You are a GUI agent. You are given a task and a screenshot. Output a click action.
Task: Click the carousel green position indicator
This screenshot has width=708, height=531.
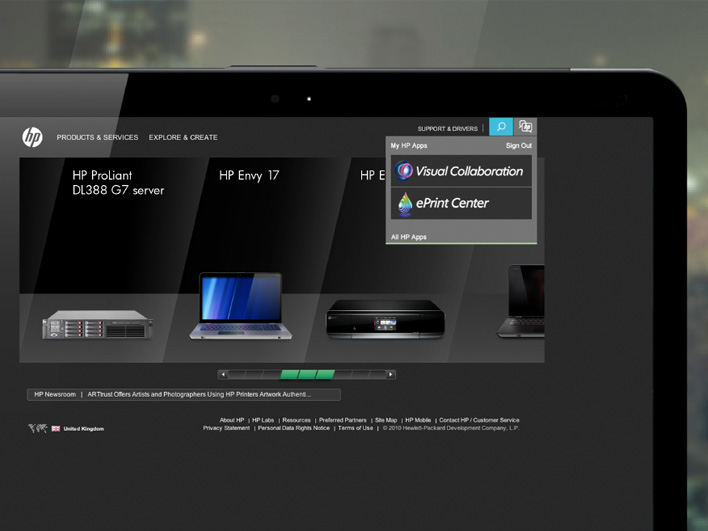click(307, 374)
